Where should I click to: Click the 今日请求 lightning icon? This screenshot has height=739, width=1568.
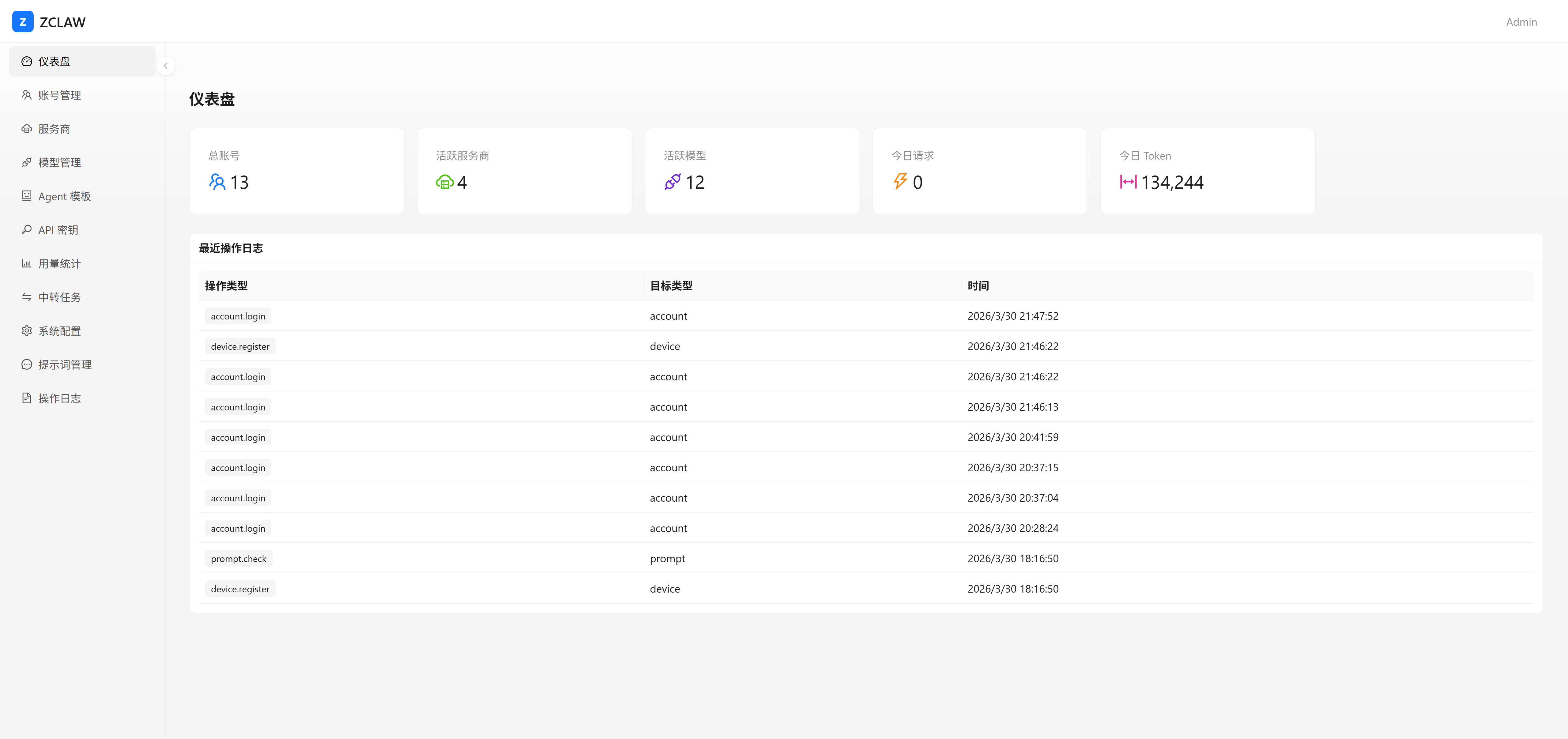[900, 181]
